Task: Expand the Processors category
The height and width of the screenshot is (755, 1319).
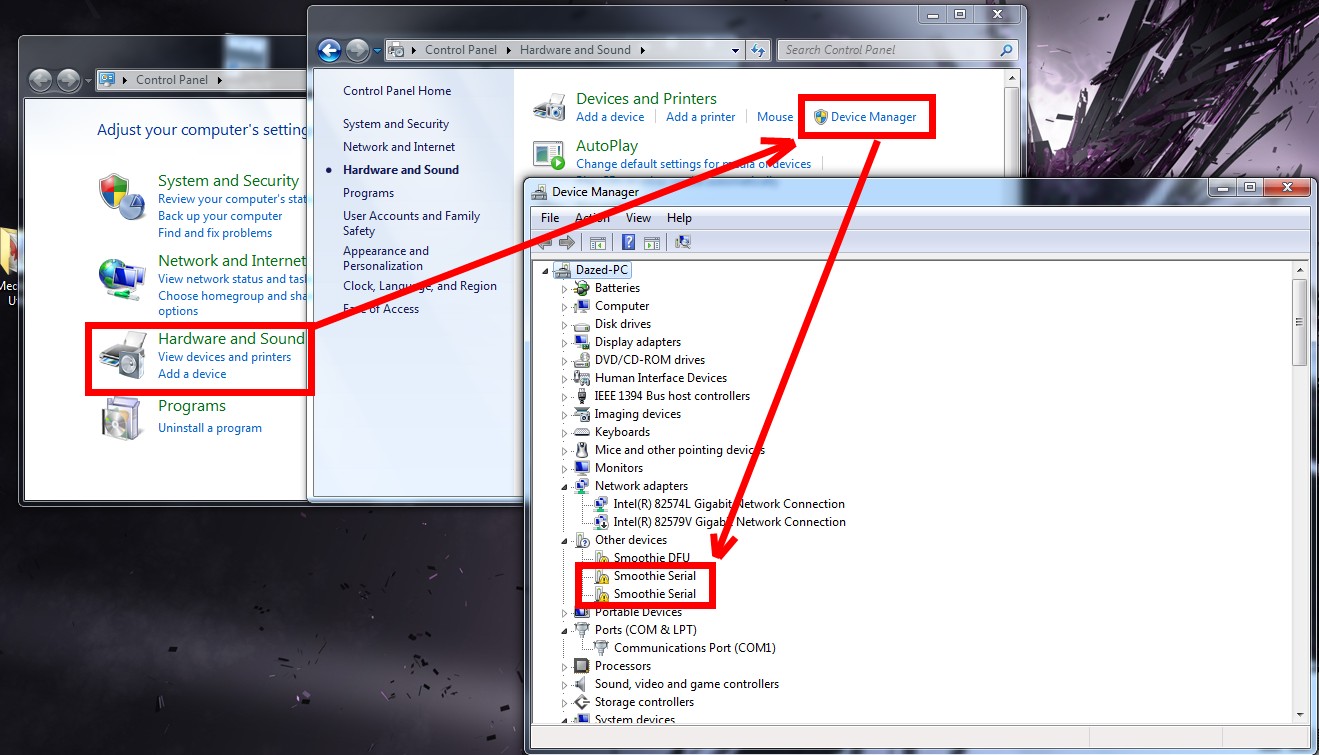Action: [564, 666]
